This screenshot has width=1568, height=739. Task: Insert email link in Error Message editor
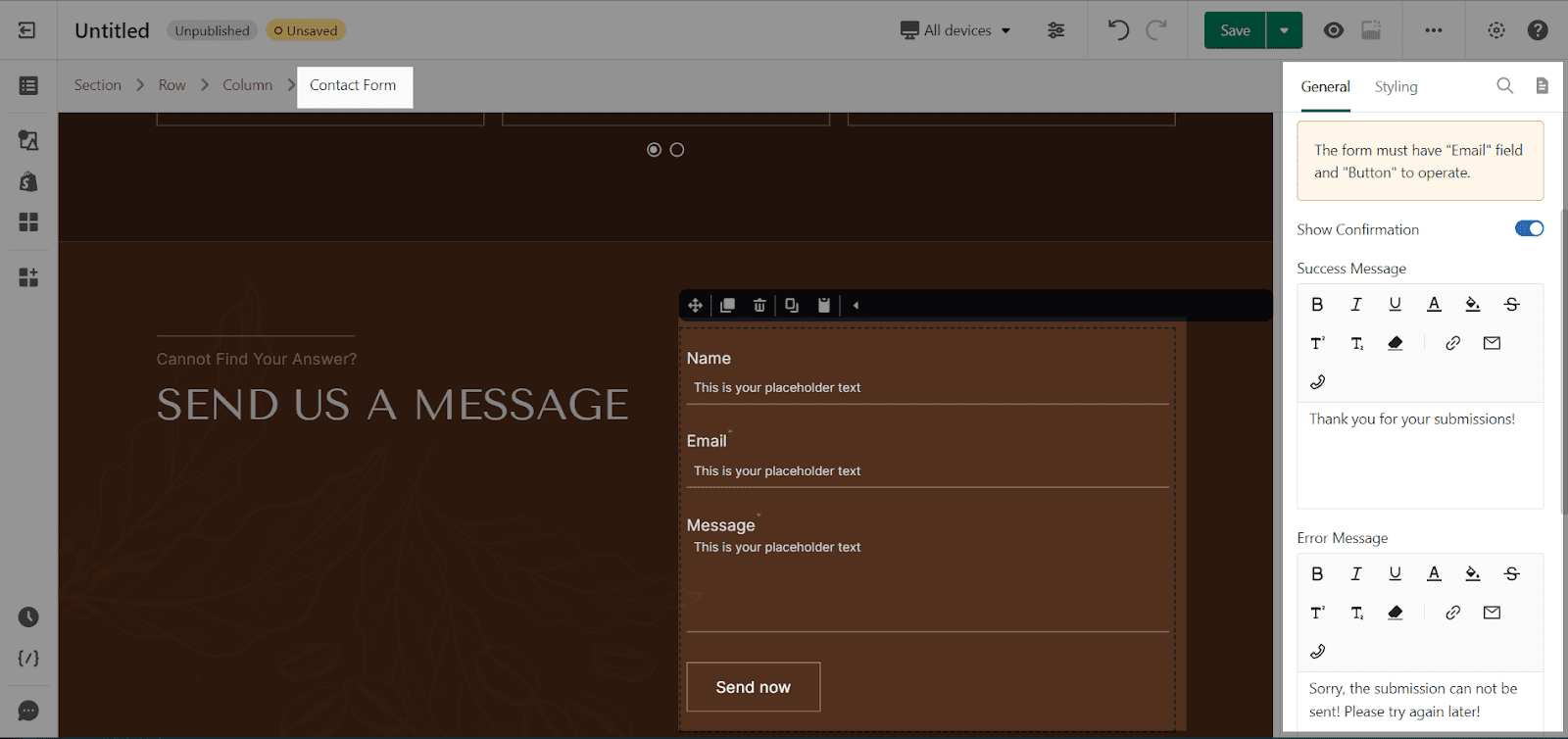tap(1492, 613)
